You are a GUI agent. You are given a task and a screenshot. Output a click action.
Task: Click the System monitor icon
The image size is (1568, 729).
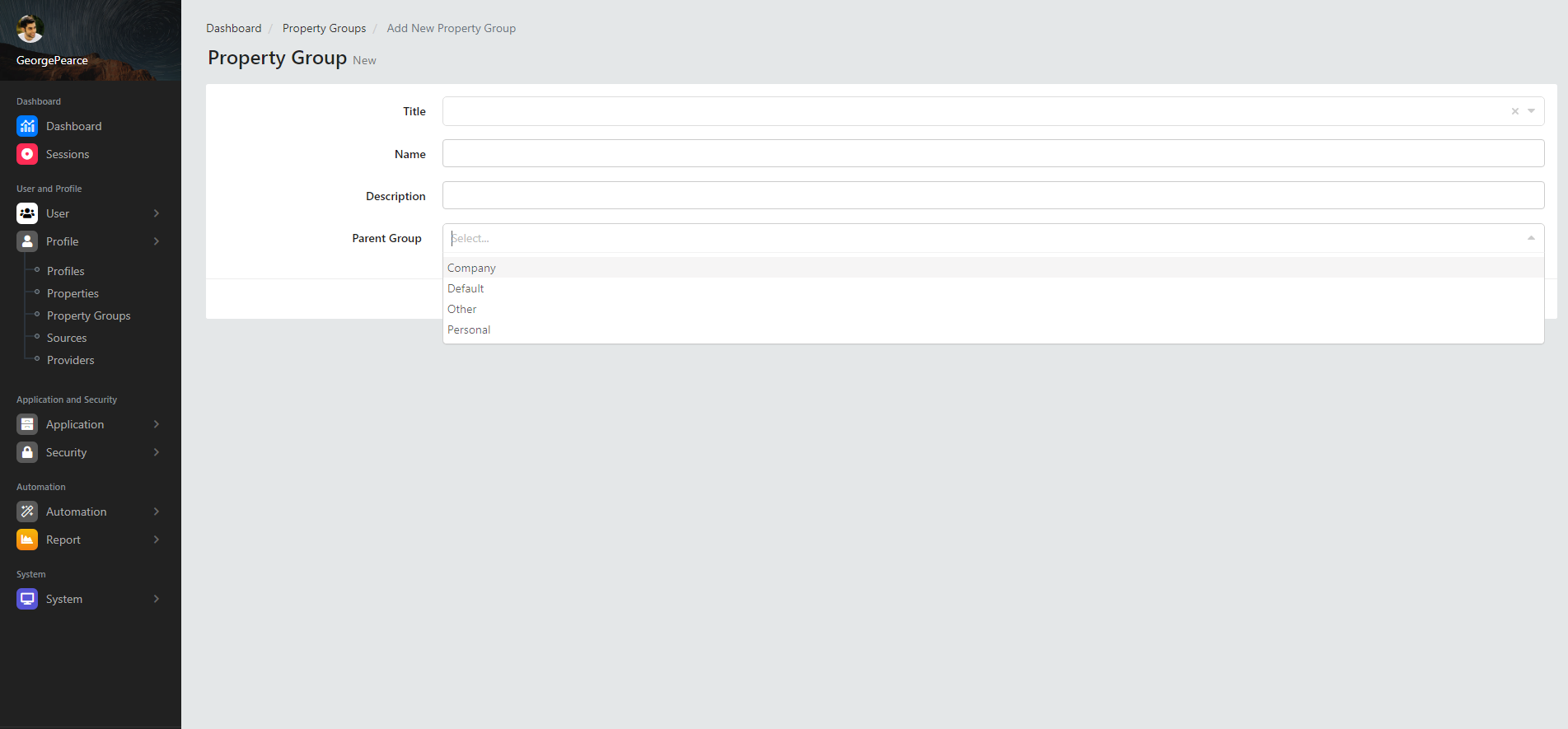pyautogui.click(x=27, y=599)
